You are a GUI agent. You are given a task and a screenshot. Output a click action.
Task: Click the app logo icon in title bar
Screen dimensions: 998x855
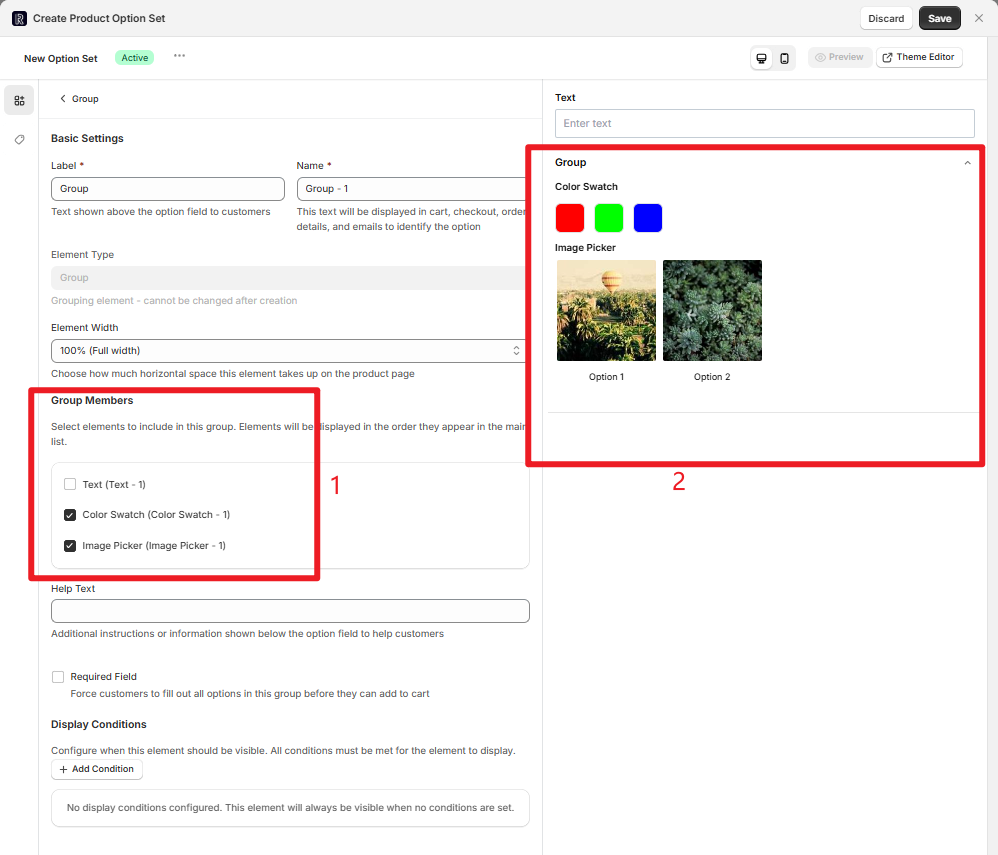(x=19, y=18)
